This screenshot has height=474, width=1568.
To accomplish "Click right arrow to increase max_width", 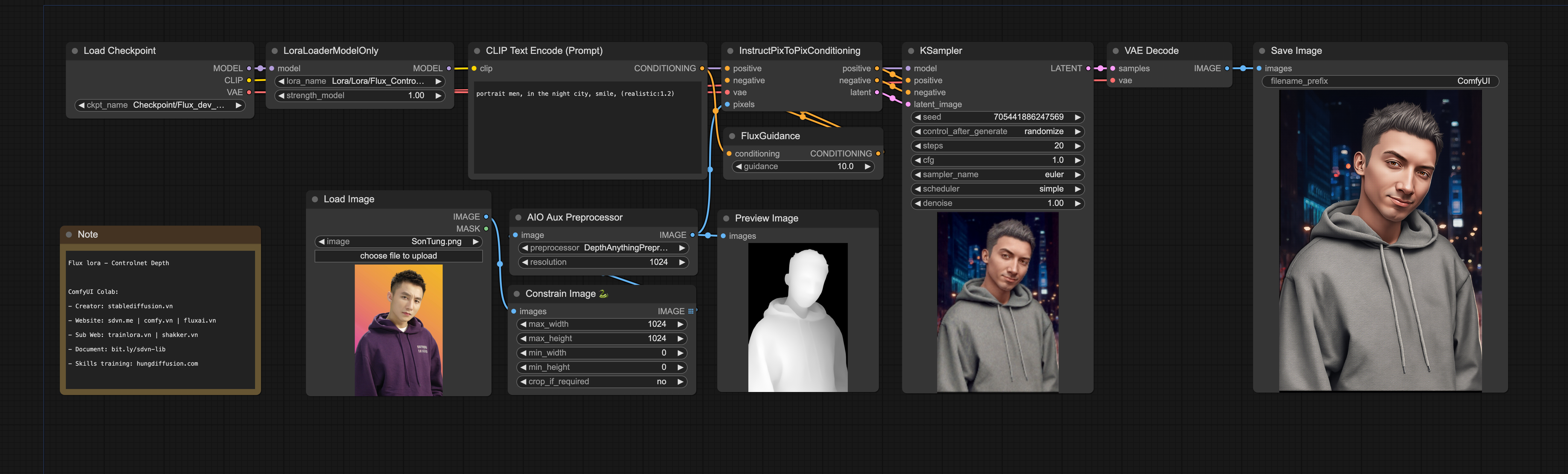I will 680,324.
